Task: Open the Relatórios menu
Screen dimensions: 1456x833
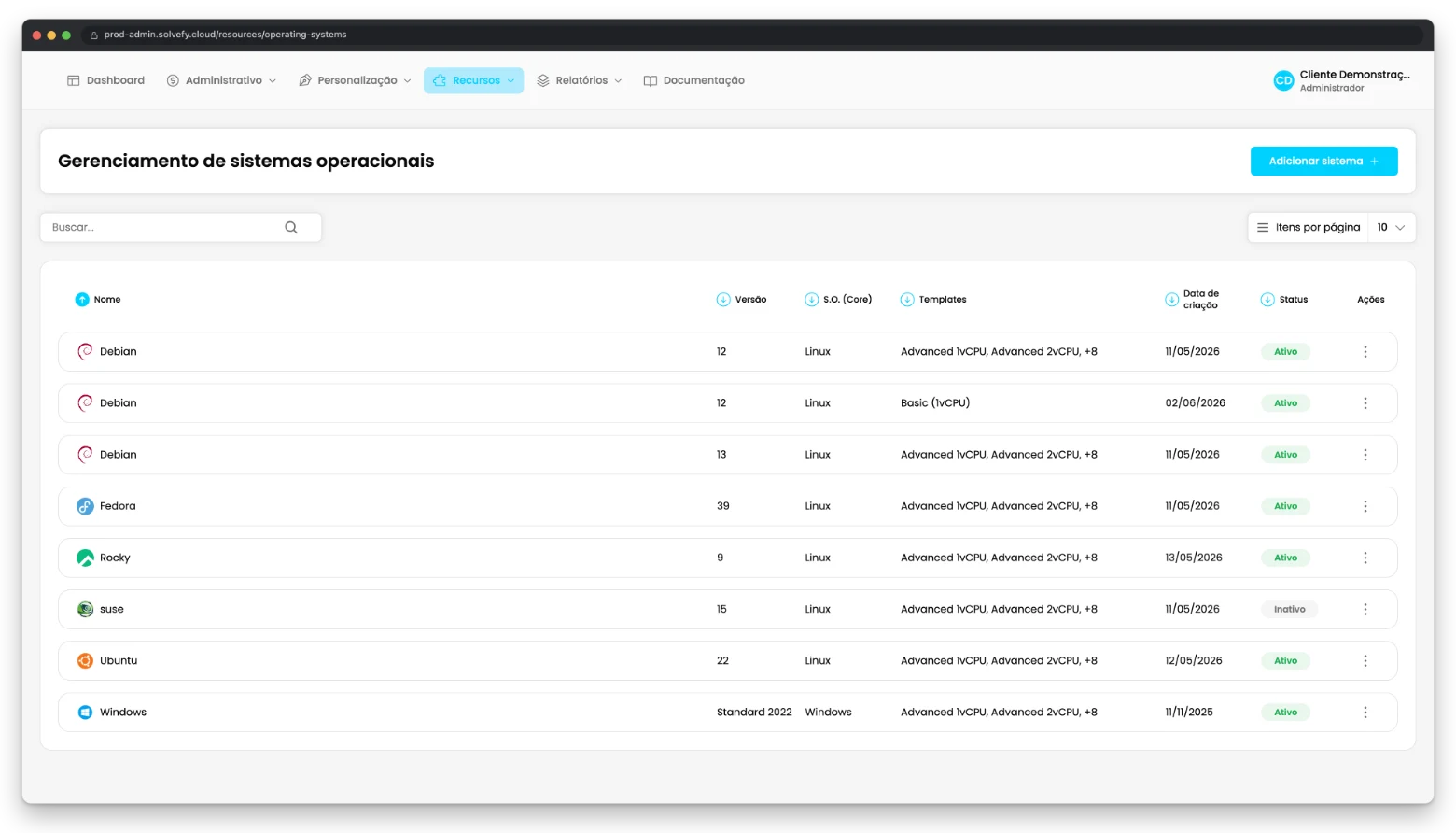Action: pyautogui.click(x=579, y=80)
